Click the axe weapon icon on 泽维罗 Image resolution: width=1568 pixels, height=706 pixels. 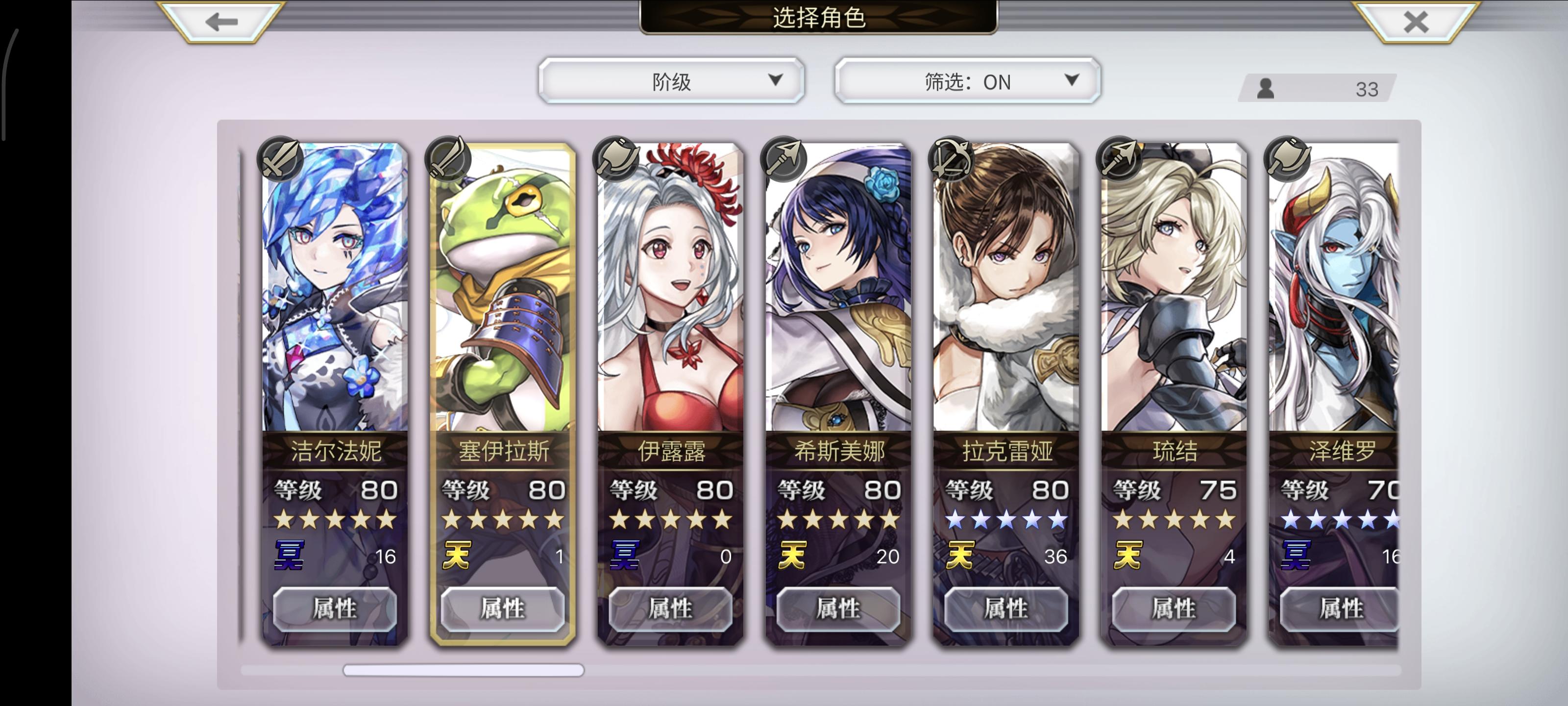(1287, 158)
